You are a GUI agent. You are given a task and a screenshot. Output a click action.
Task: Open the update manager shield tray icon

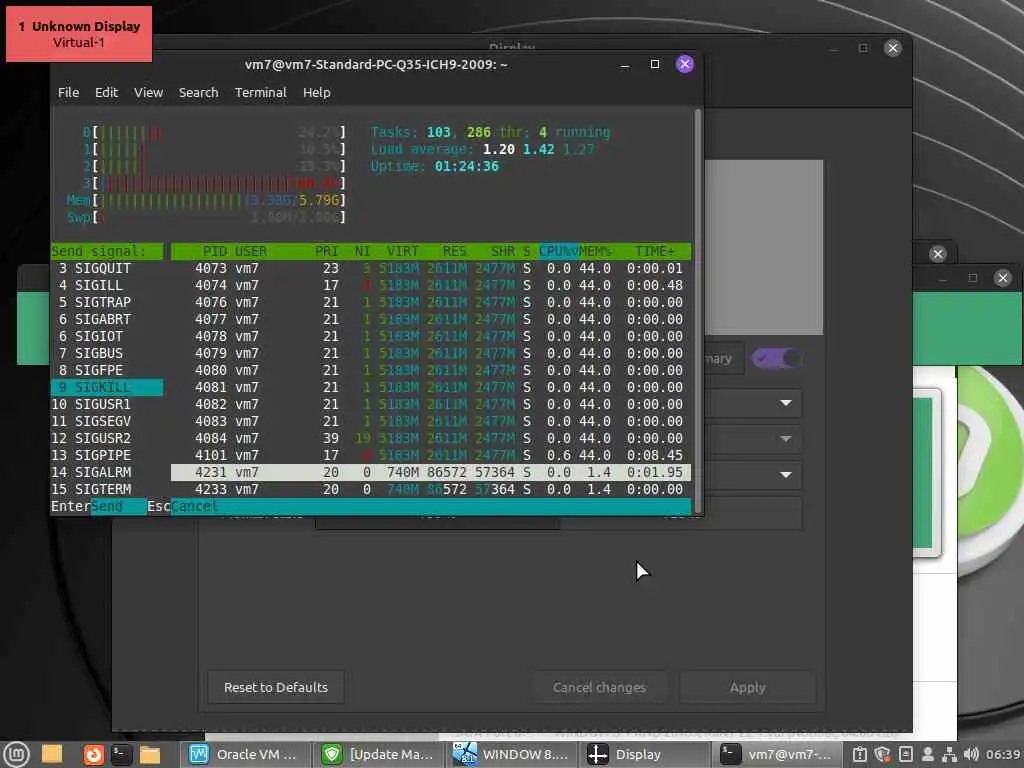click(x=882, y=754)
